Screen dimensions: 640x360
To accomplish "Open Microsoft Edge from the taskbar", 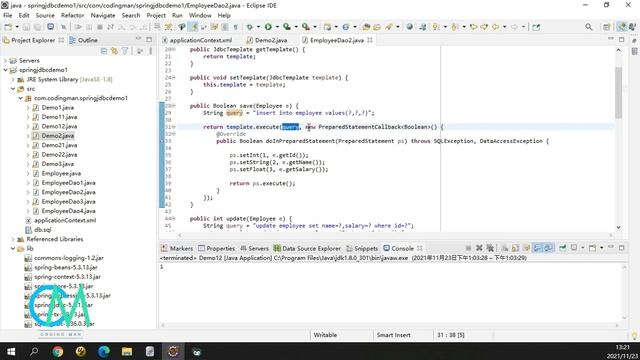I will (x=104, y=351).
